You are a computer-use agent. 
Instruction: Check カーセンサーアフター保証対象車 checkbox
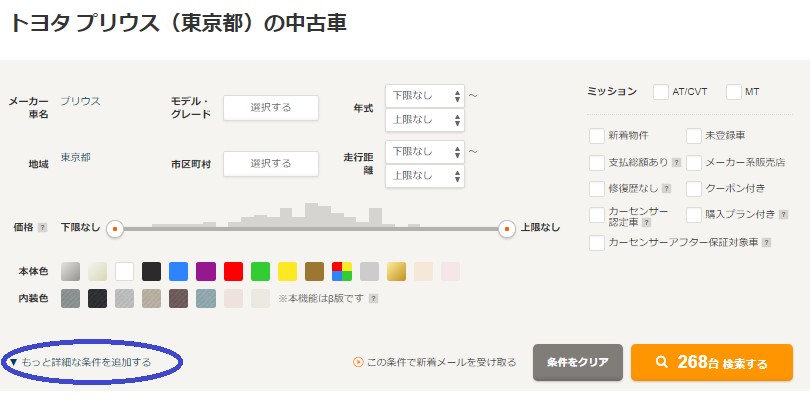[x=597, y=243]
